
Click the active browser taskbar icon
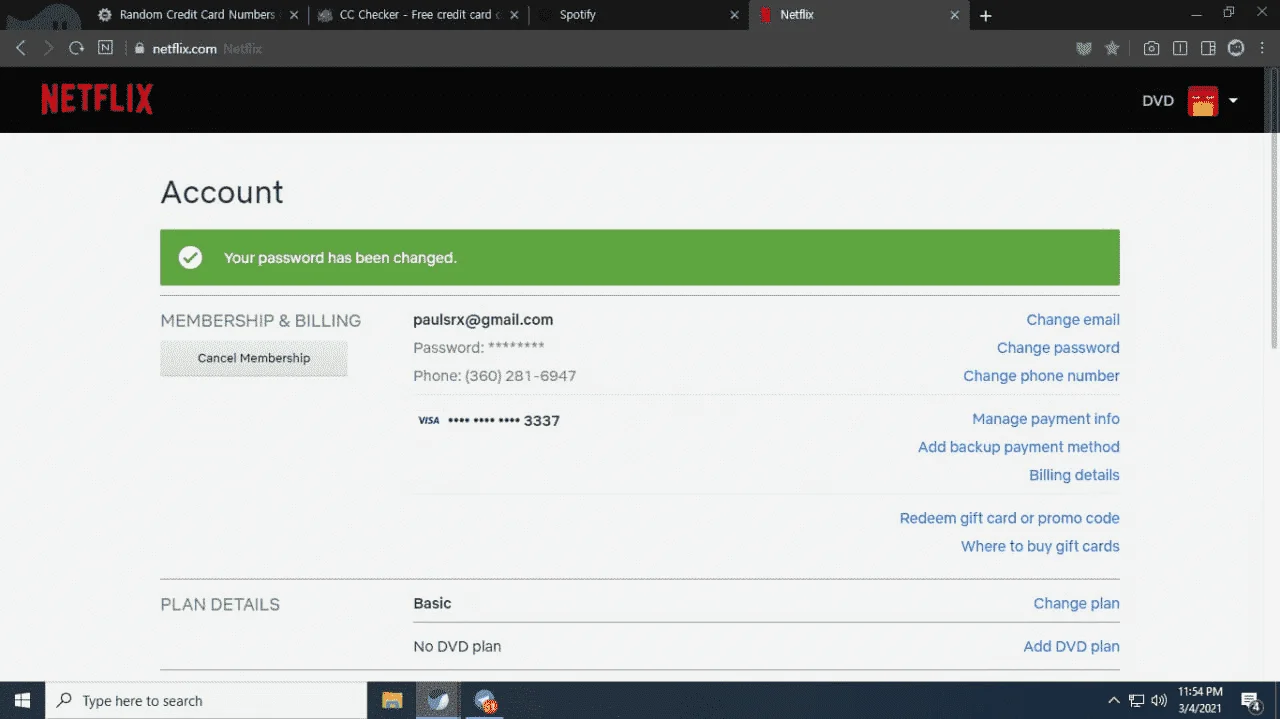(438, 701)
